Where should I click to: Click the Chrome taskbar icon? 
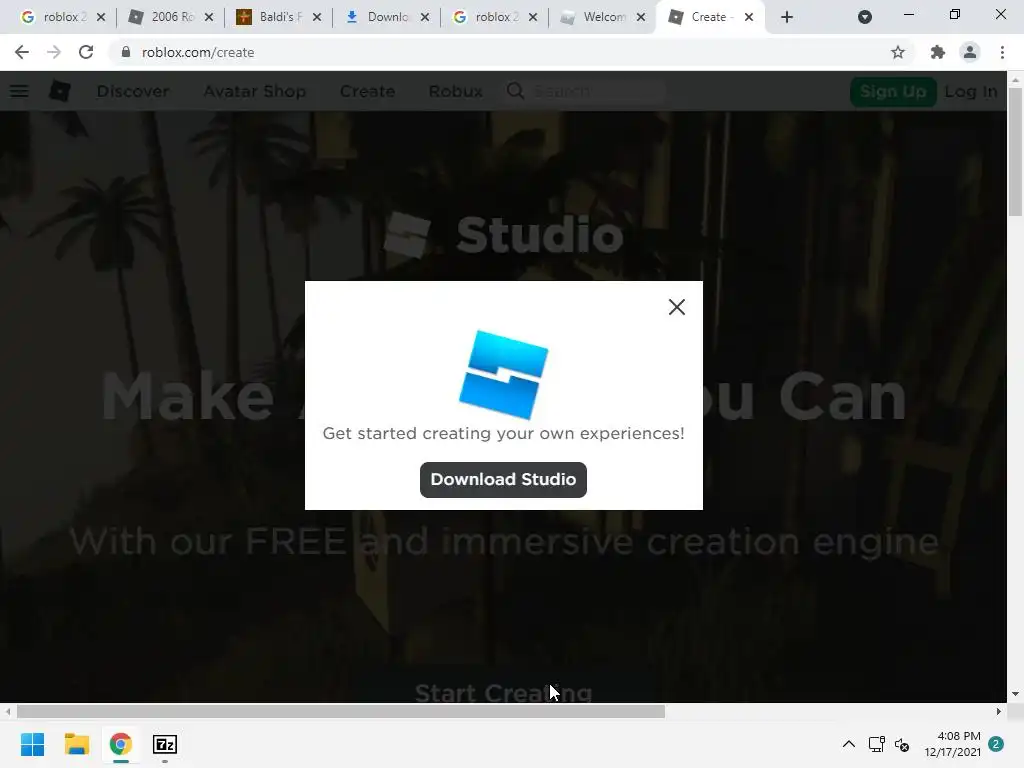tap(121, 744)
